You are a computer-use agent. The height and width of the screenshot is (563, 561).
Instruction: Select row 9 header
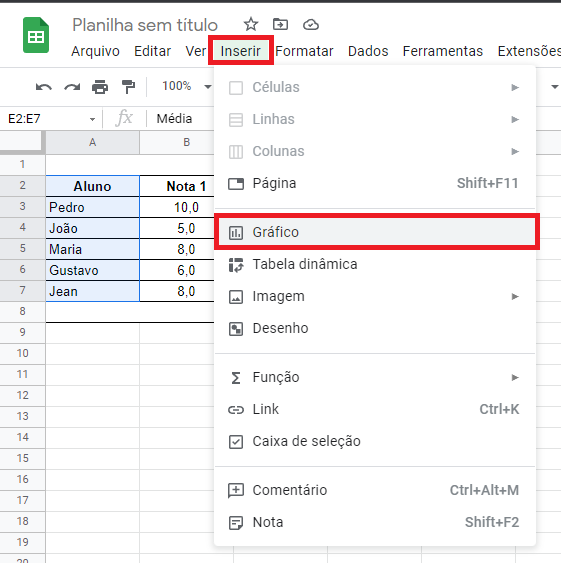pos(22,332)
